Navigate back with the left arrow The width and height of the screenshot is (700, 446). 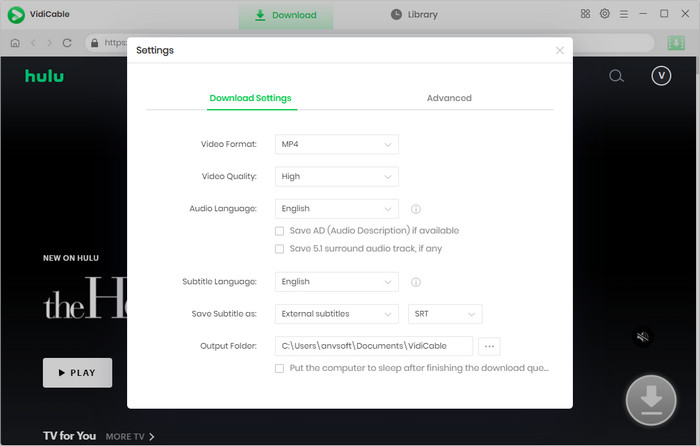pos(33,43)
